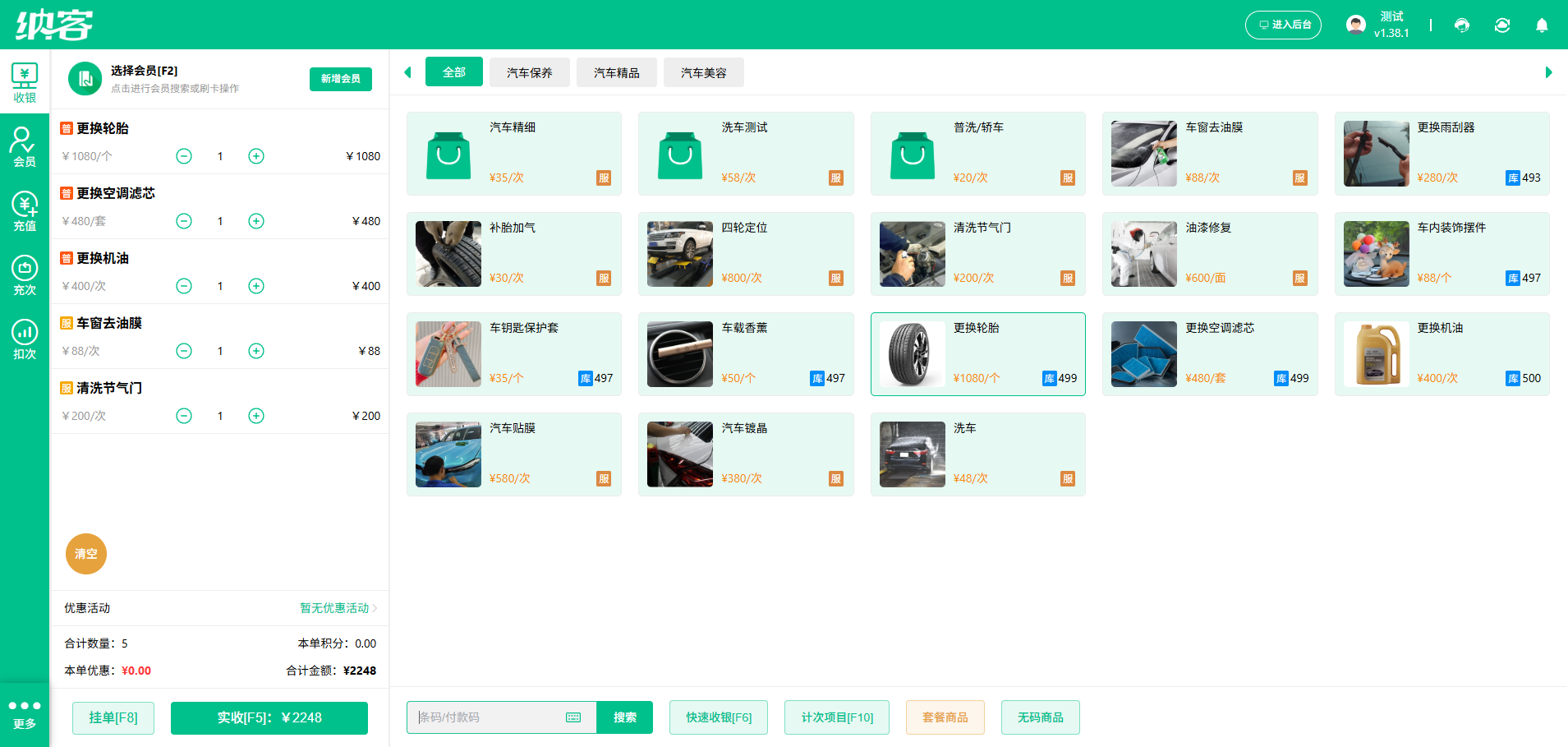Click the 搜索 search button
The width and height of the screenshot is (1568, 747).
[625, 717]
